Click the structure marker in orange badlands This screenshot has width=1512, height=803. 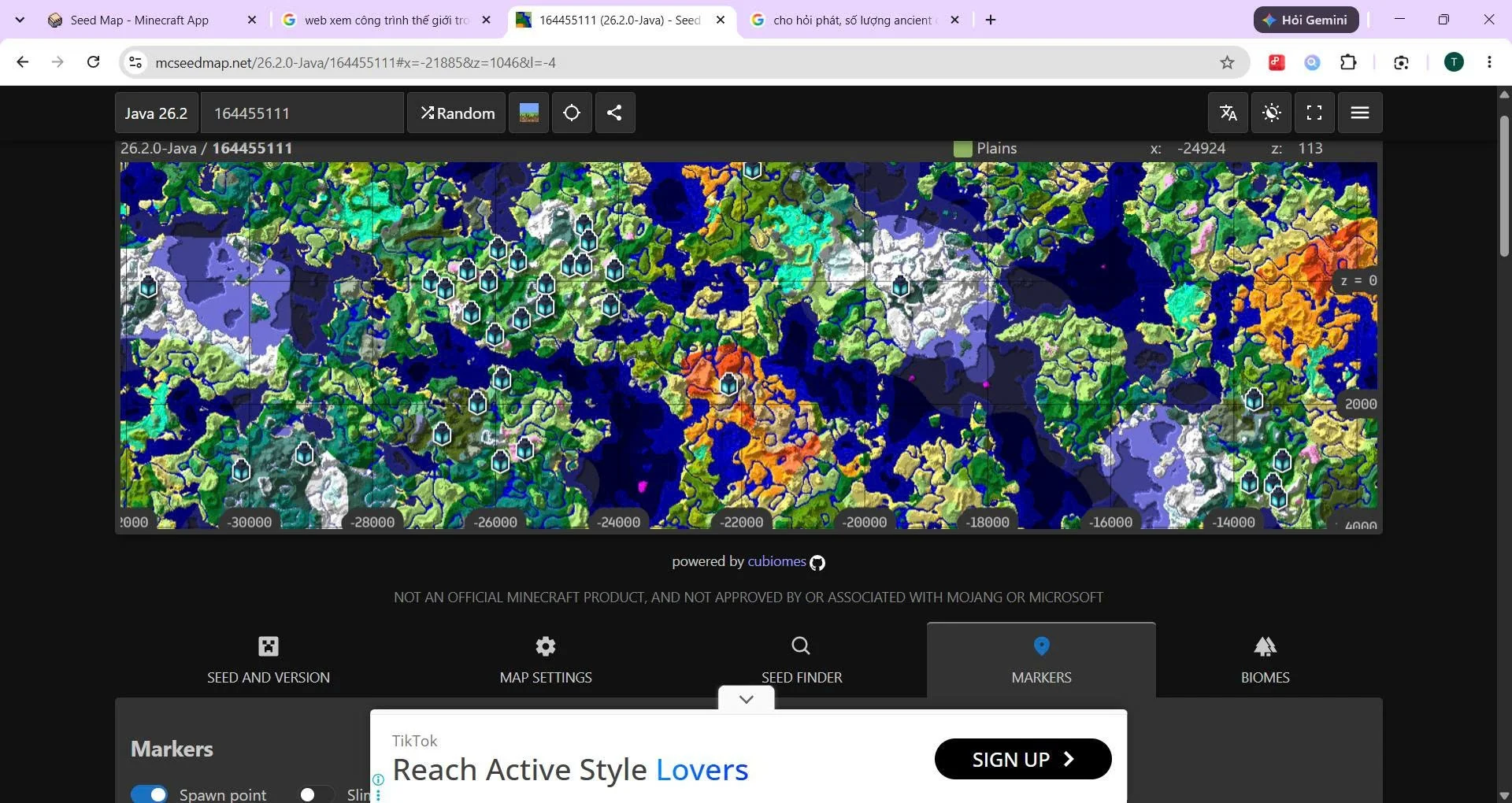coord(729,385)
